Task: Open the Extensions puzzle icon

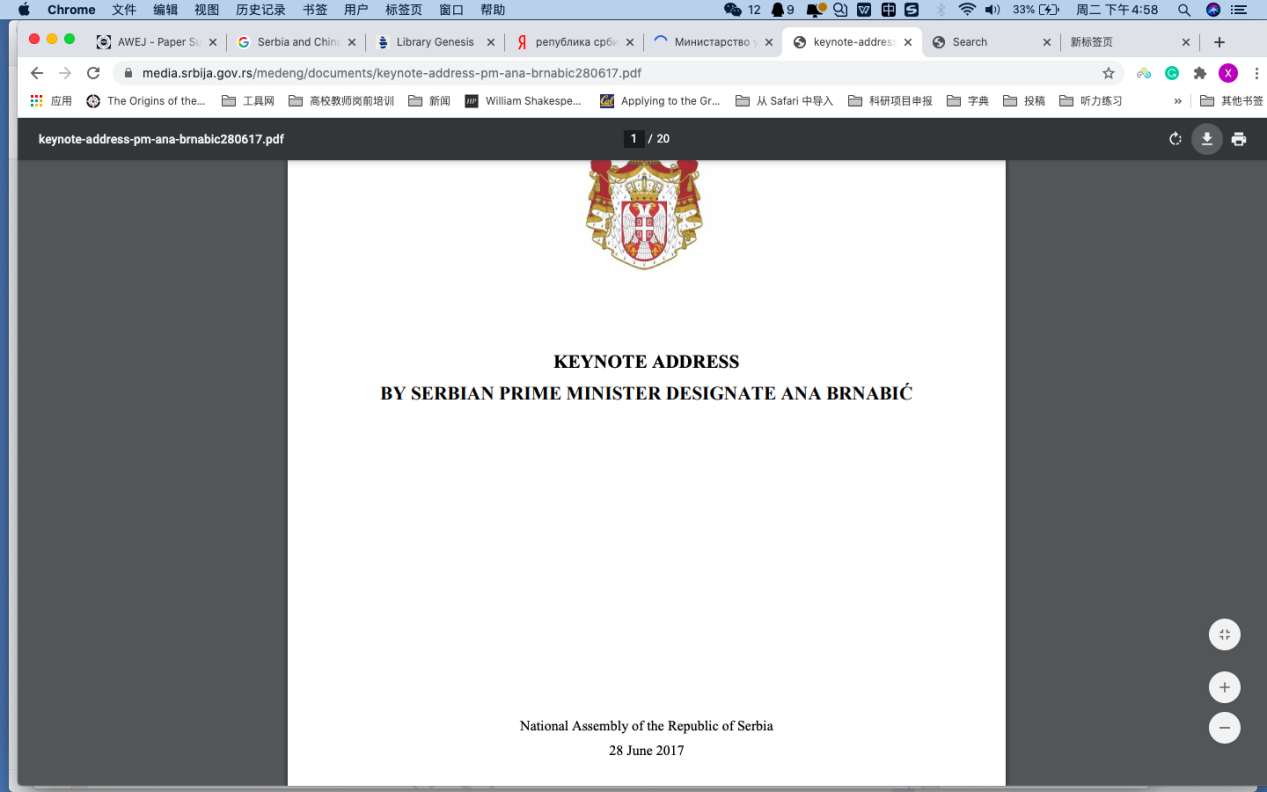Action: [1200, 73]
